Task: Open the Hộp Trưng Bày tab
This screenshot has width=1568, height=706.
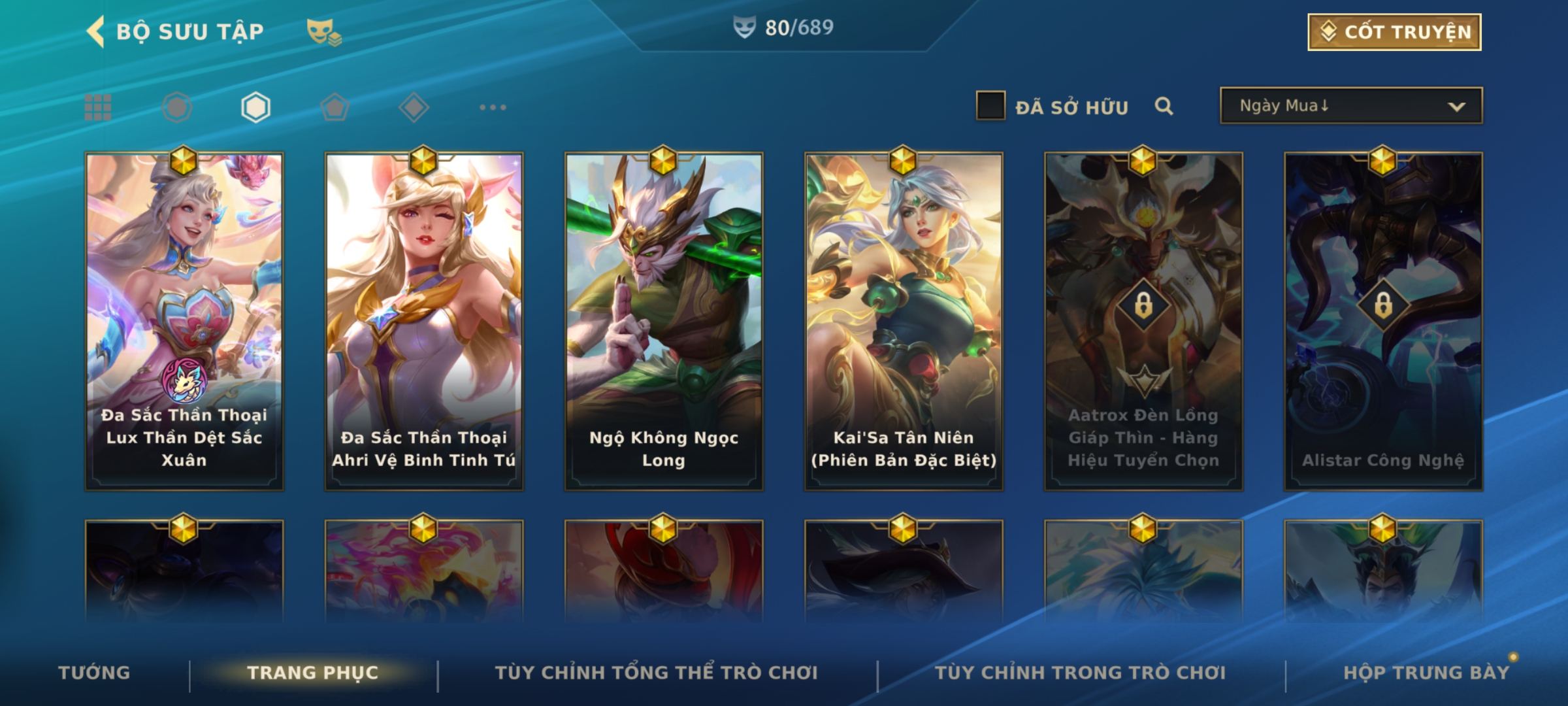Action: (1426, 673)
